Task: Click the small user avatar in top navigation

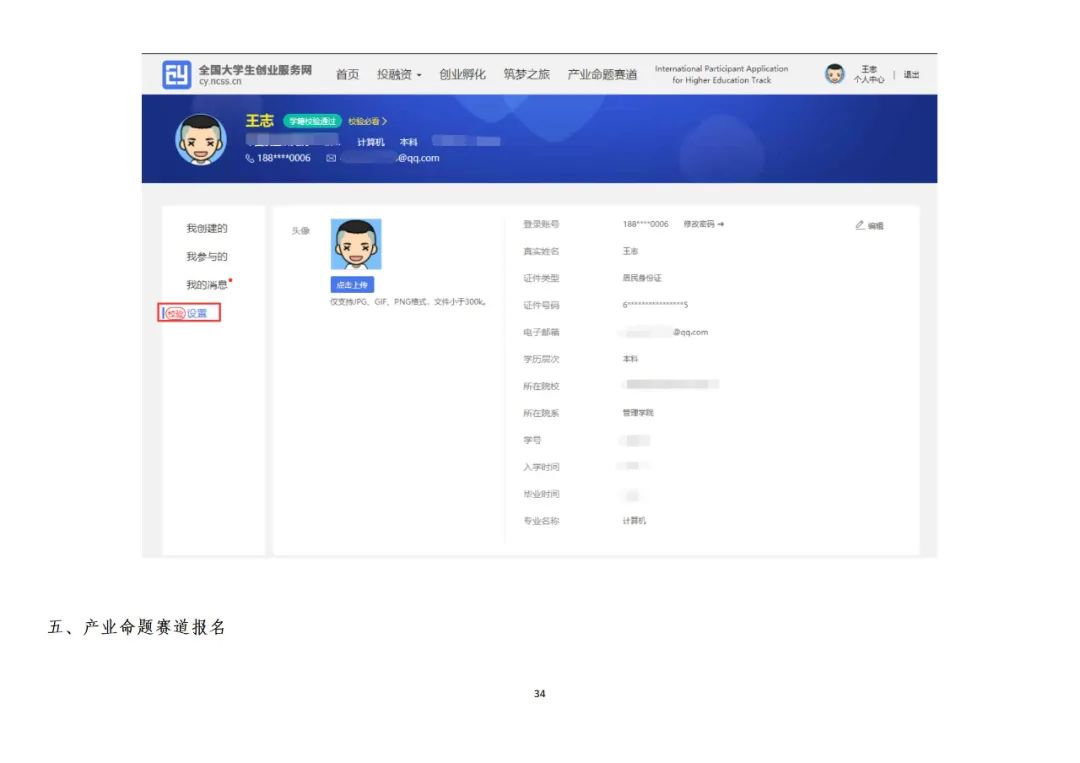Action: 834,74
